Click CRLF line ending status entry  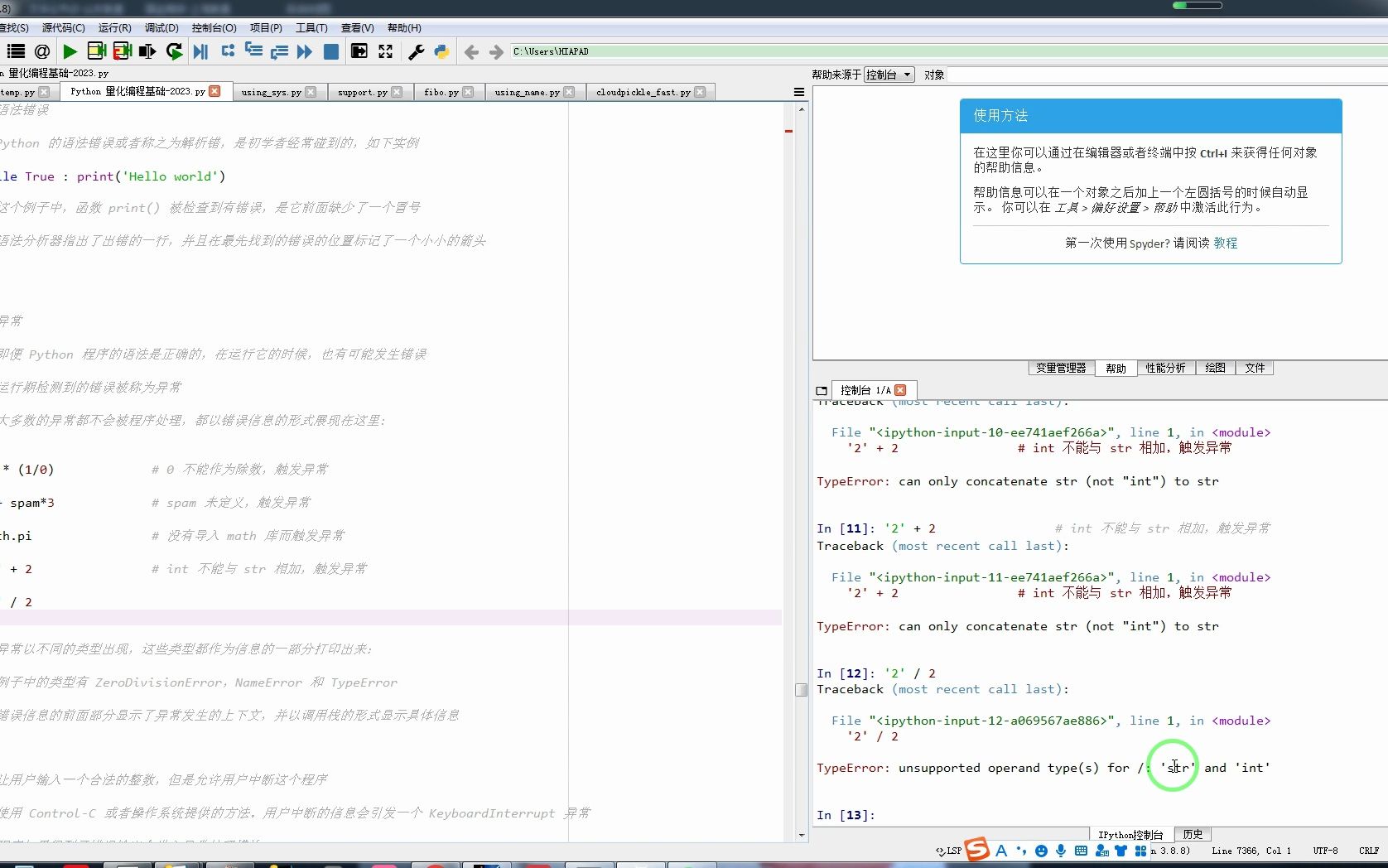[1369, 851]
